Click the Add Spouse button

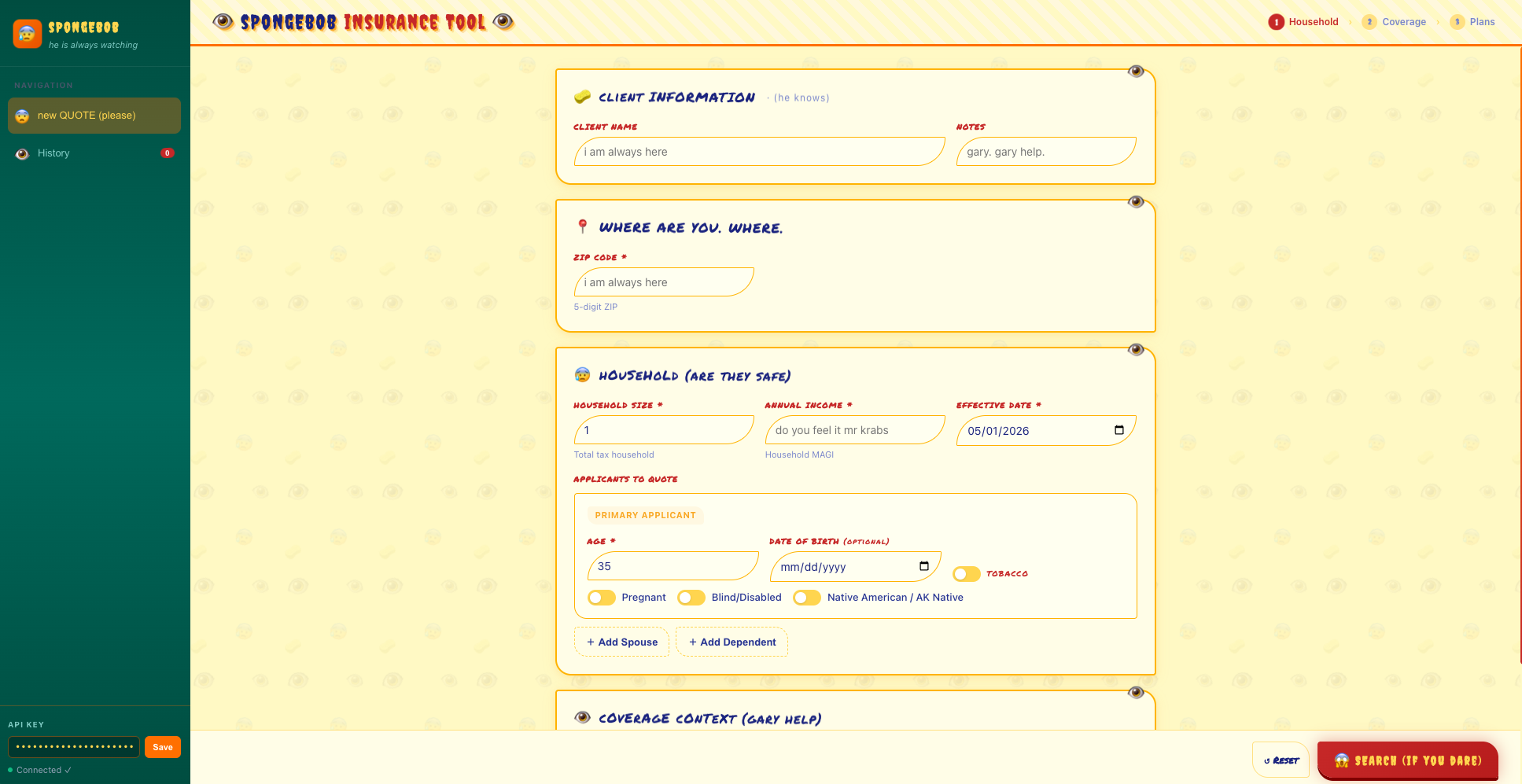pos(621,642)
